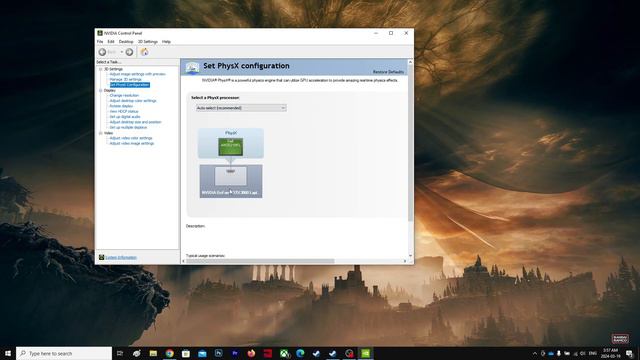Open File Explorer from the taskbar

click(x=153, y=353)
